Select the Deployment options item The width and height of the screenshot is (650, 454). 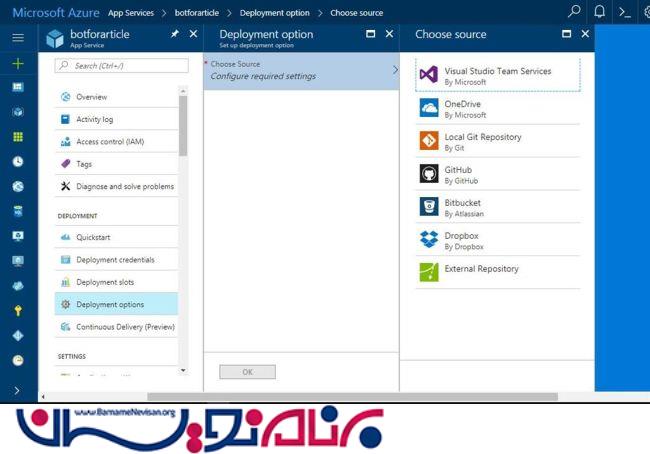tap(116, 304)
